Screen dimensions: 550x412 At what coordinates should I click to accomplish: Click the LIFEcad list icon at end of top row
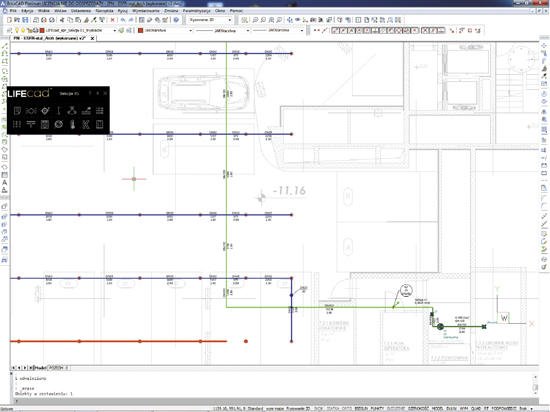(x=100, y=111)
